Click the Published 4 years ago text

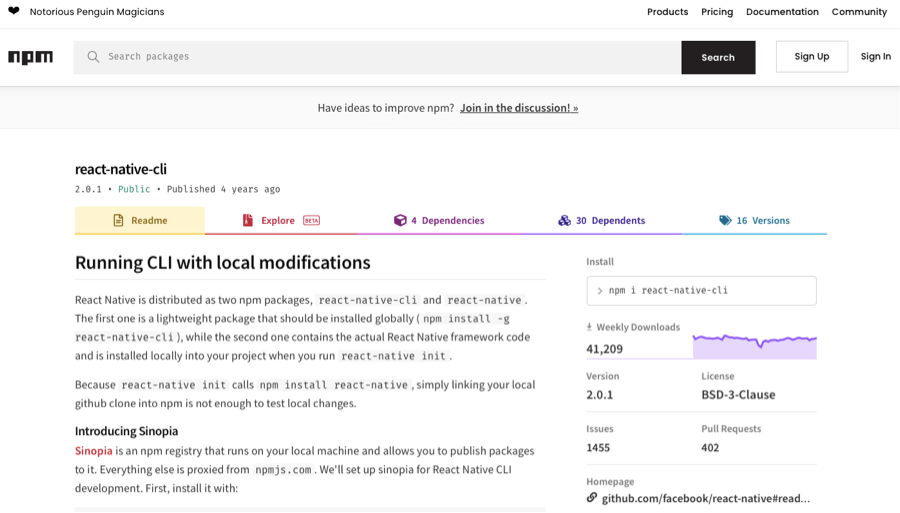(223, 189)
